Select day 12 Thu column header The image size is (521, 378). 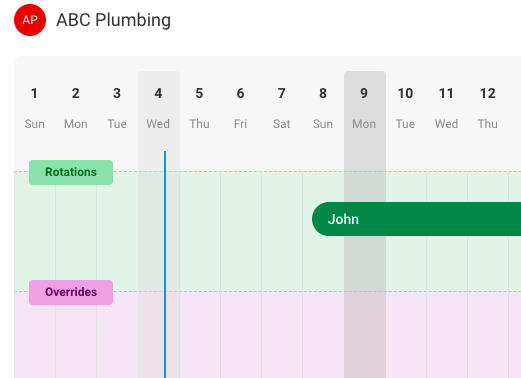tap(488, 107)
